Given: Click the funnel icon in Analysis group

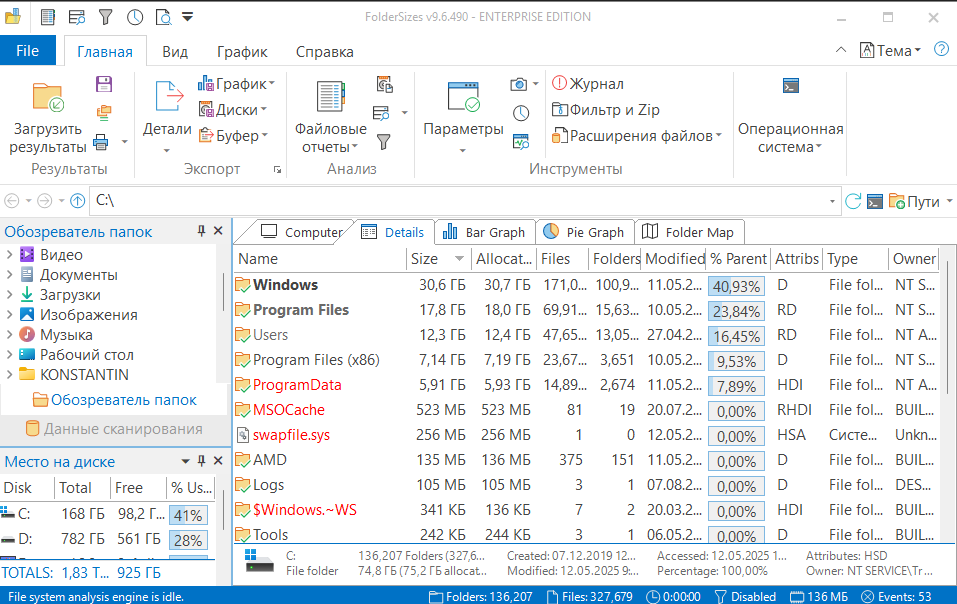Looking at the screenshot, I should pos(383,142).
